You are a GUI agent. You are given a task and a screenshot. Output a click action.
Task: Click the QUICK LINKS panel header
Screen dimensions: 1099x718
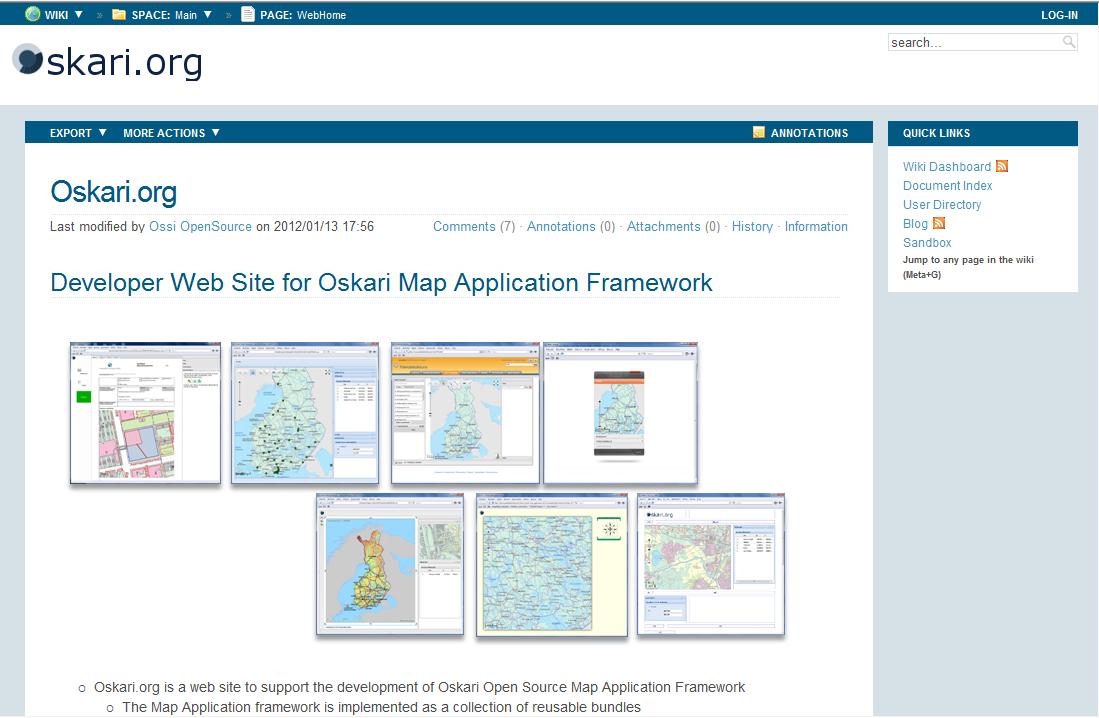click(983, 133)
